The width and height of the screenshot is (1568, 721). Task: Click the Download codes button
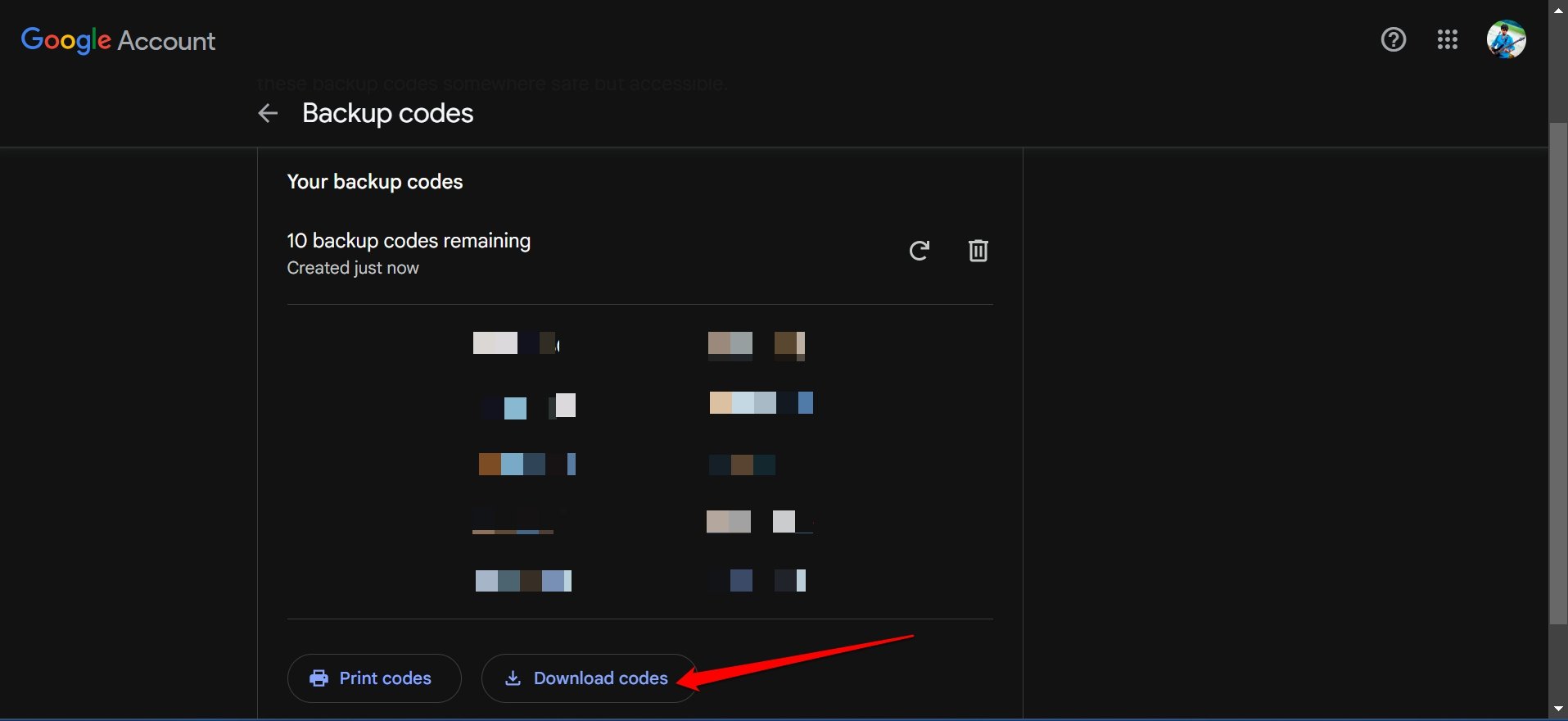pyautogui.click(x=589, y=678)
